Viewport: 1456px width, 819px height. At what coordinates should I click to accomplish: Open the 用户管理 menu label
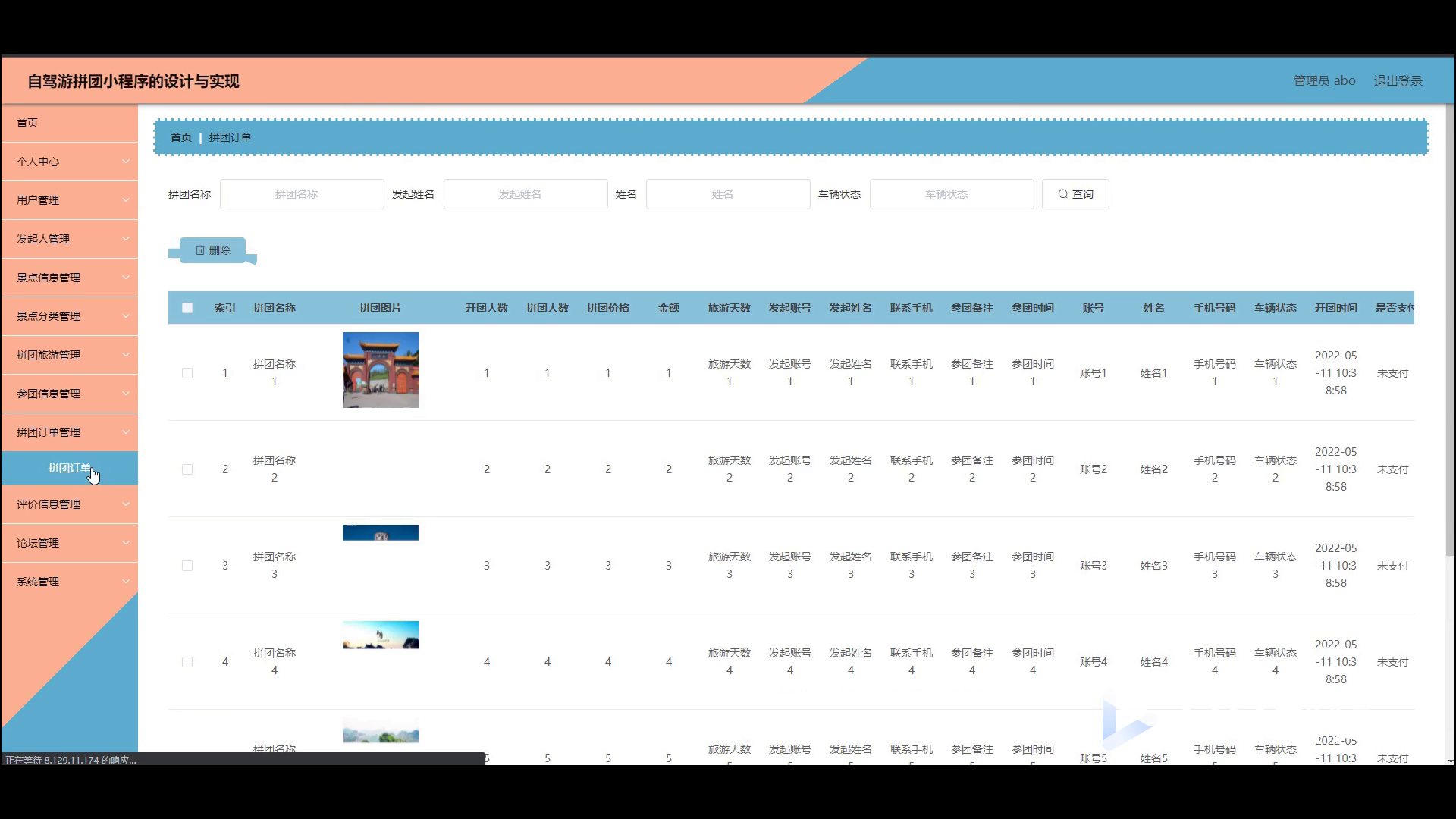[x=38, y=200]
